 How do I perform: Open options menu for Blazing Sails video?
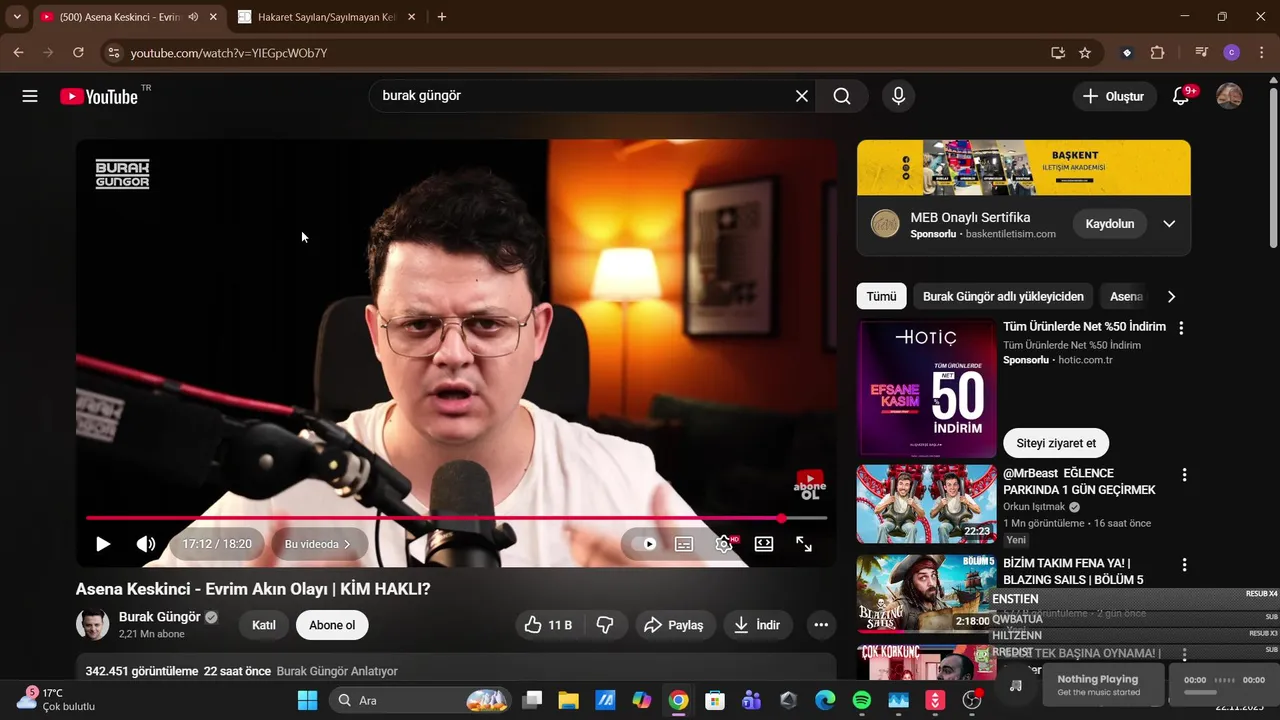[1185, 565]
